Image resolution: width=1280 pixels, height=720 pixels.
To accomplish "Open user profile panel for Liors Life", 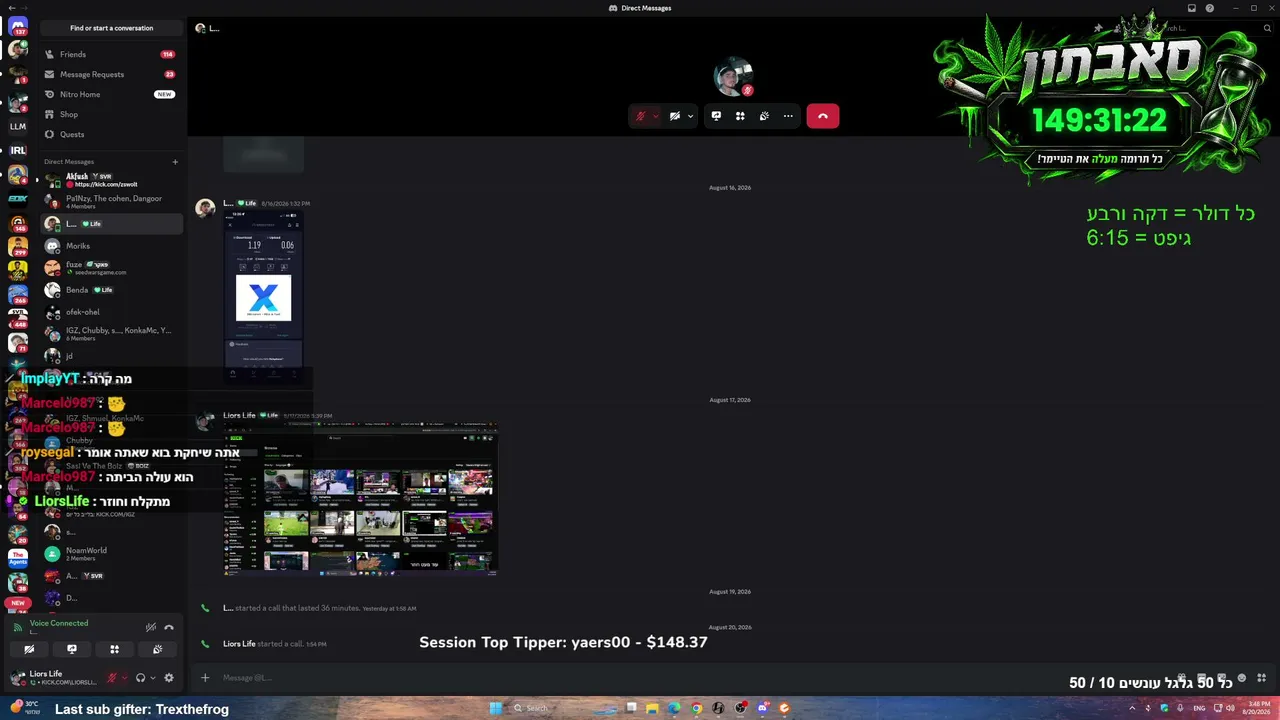I will (56, 678).
